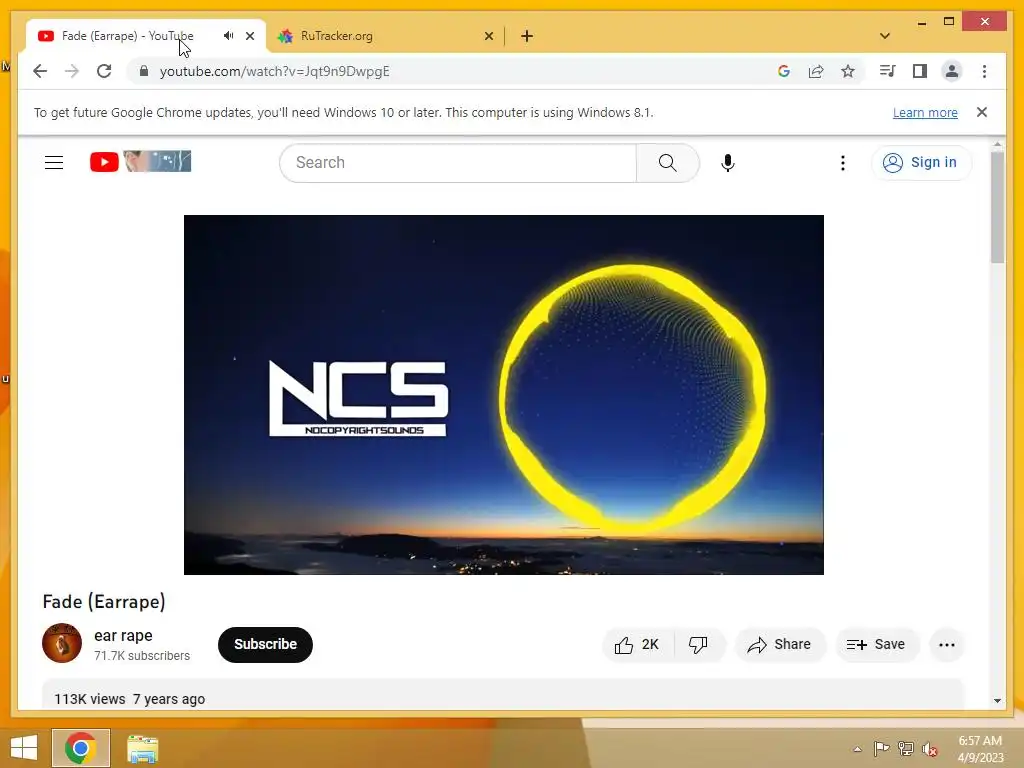Open Chrome profile avatar menu

coord(952,71)
